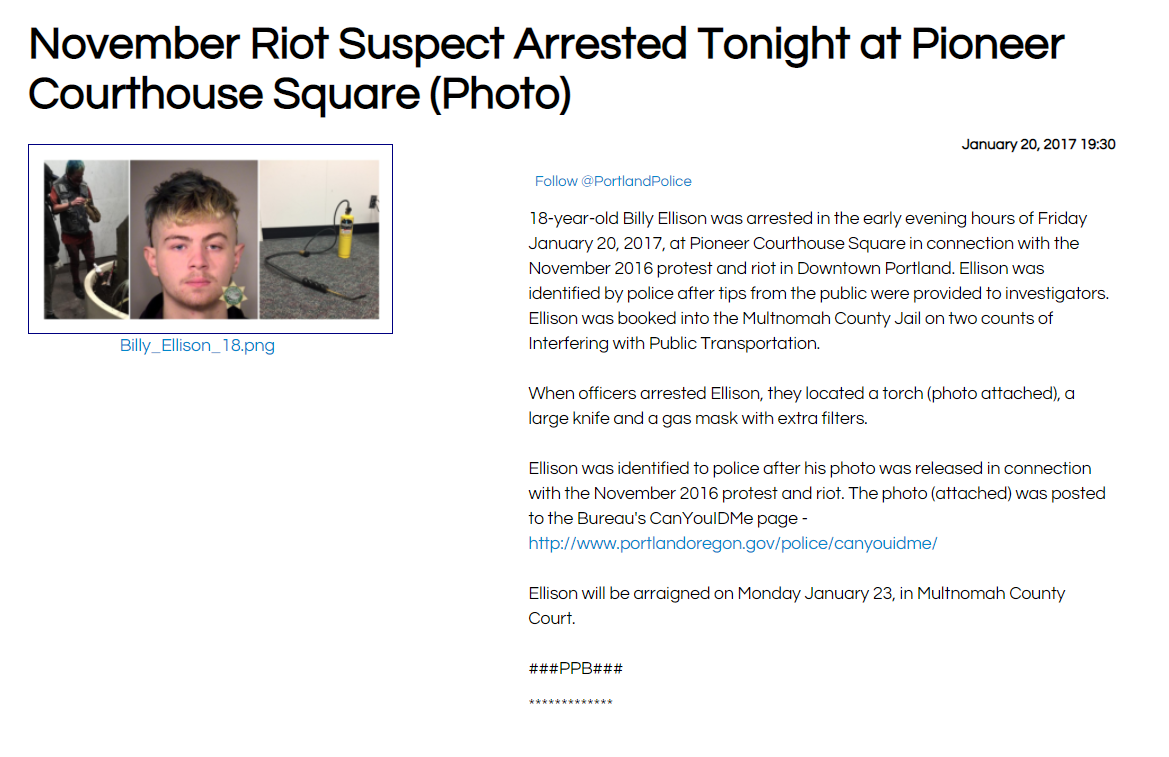Click "(Photo)" at the end of the headline
Viewport: 1169px width, 757px height.
[x=506, y=94]
